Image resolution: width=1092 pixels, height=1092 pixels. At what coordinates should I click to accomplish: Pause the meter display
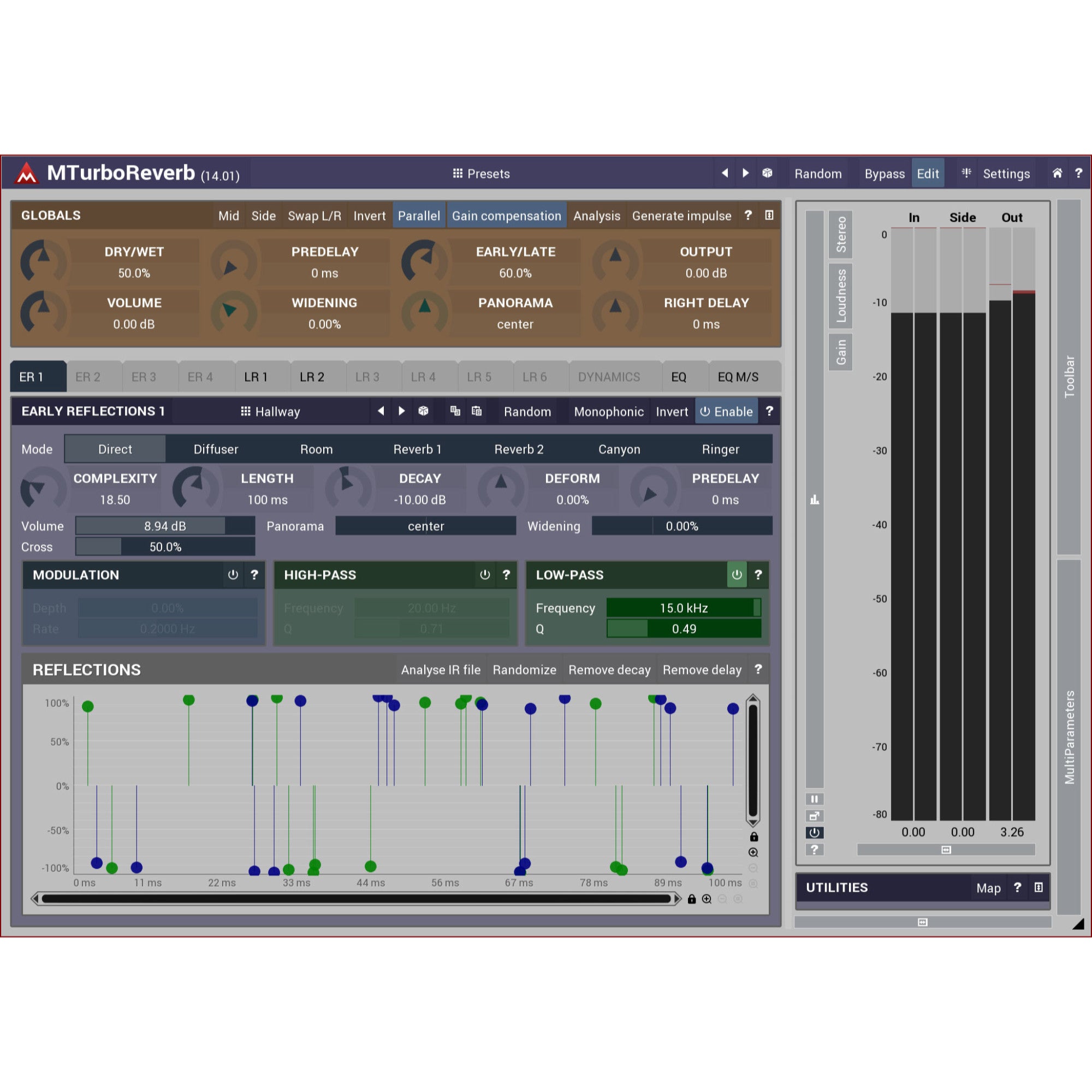(x=814, y=799)
